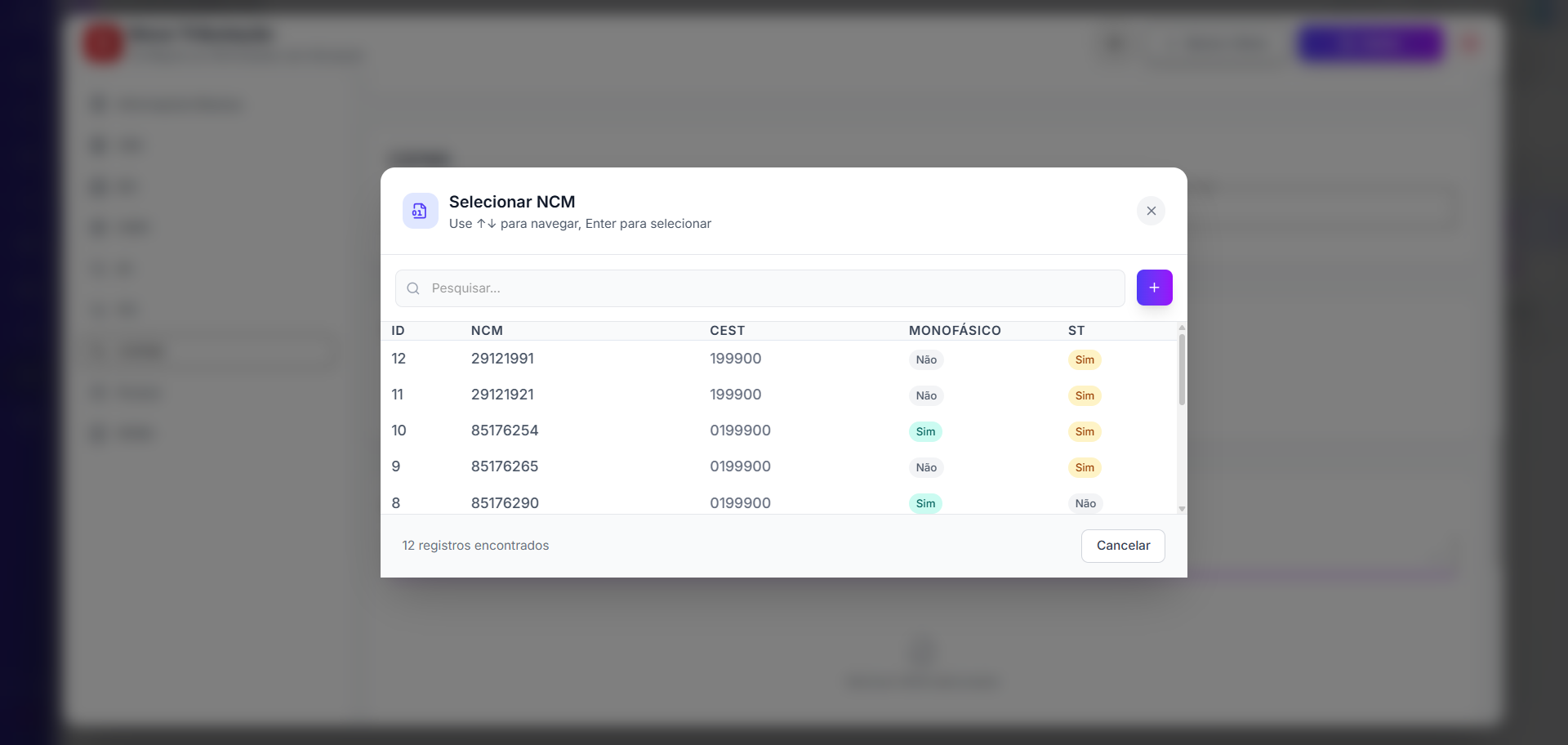The width and height of the screenshot is (1568, 745).
Task: Click Monofásico Não badge in row 12
Action: 926,359
